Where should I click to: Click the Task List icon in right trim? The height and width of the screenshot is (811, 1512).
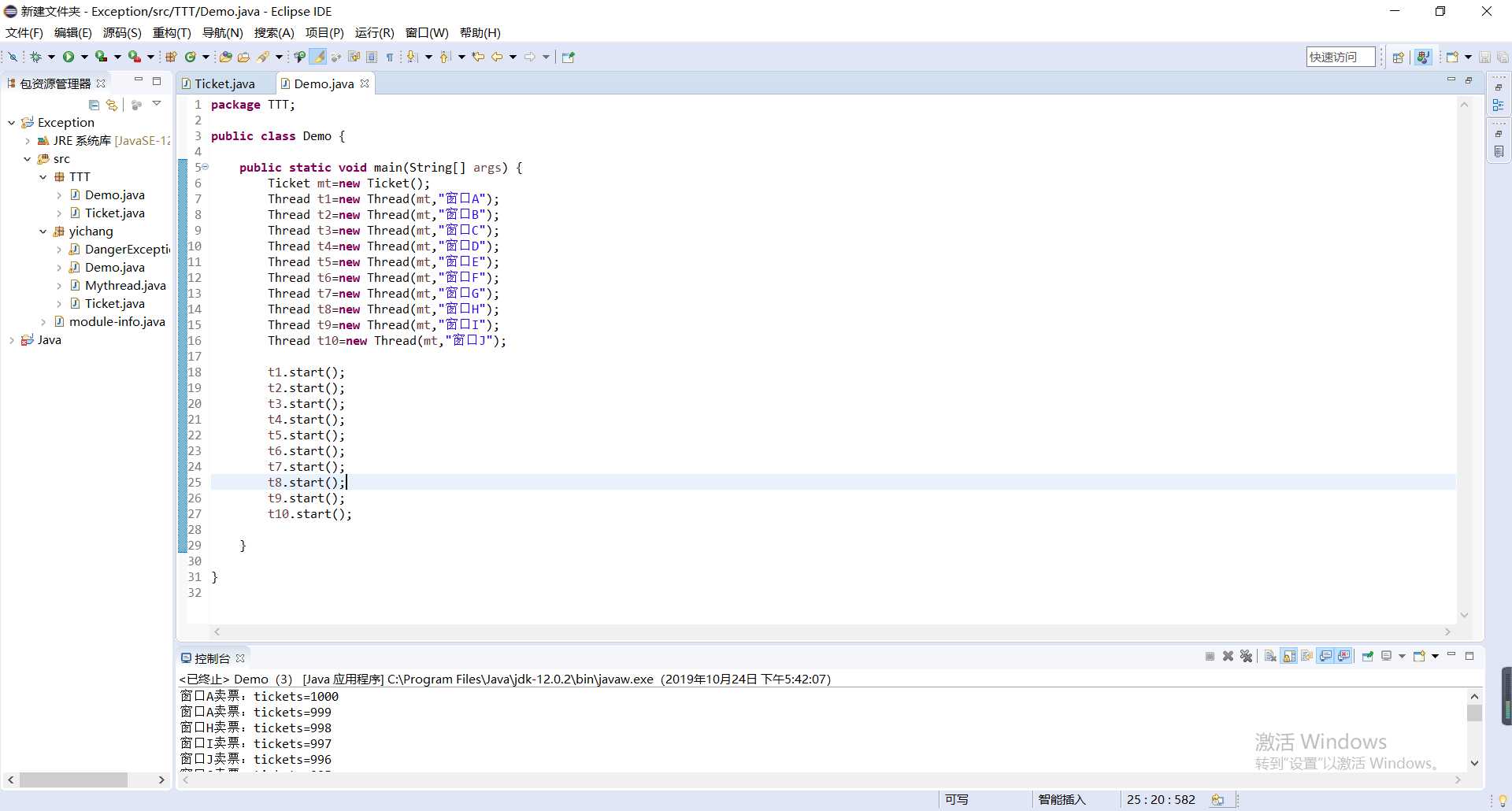click(x=1499, y=151)
